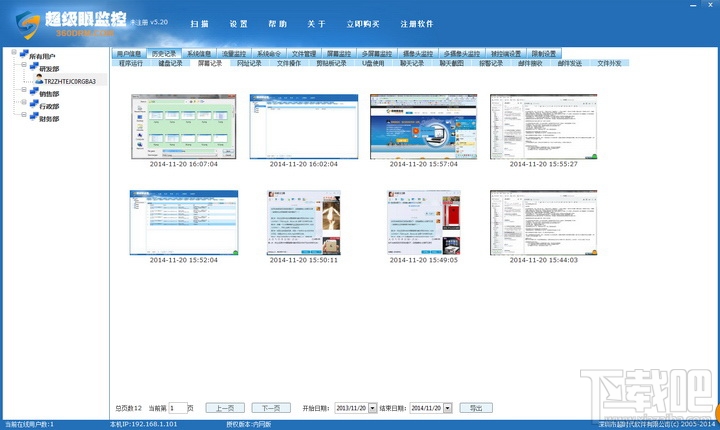Open the 关于 menu

[x=316, y=24]
